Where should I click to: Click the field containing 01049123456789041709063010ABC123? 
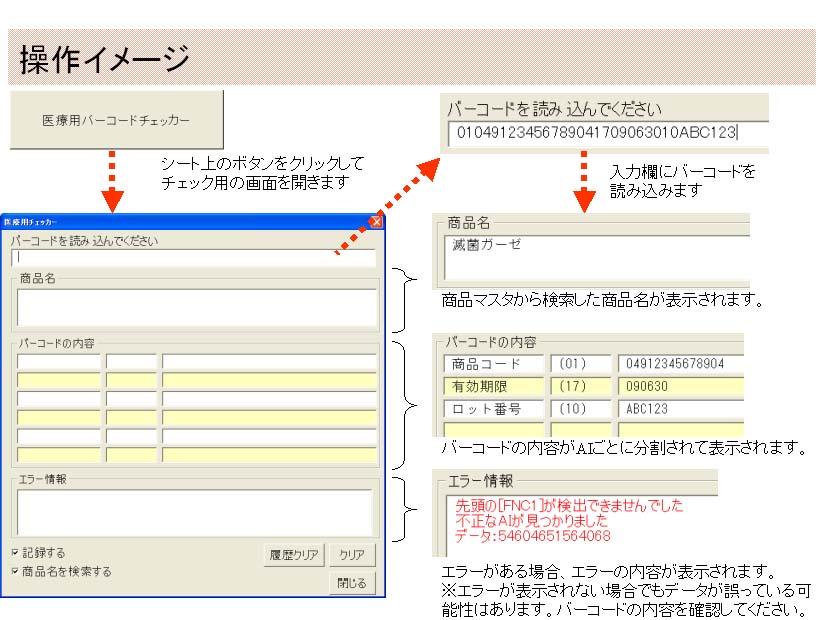click(x=608, y=133)
